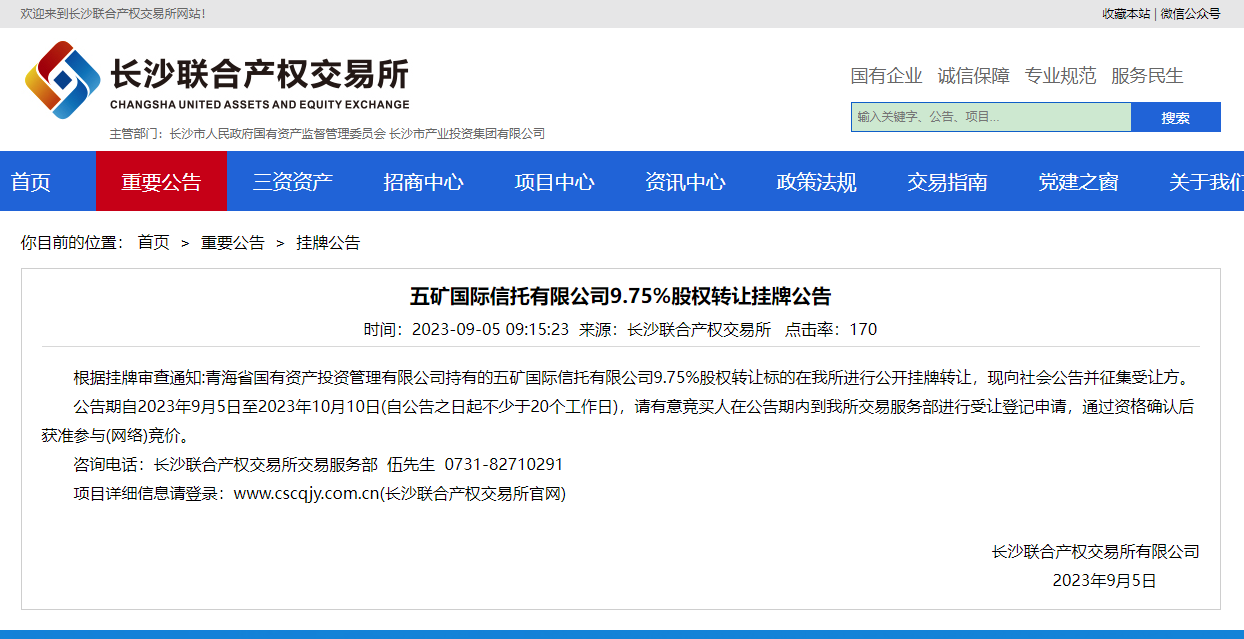Screen dimensions: 1244x639
Task: Click the signature 长沙联合产权交易所有限公司
Action: point(1095,552)
